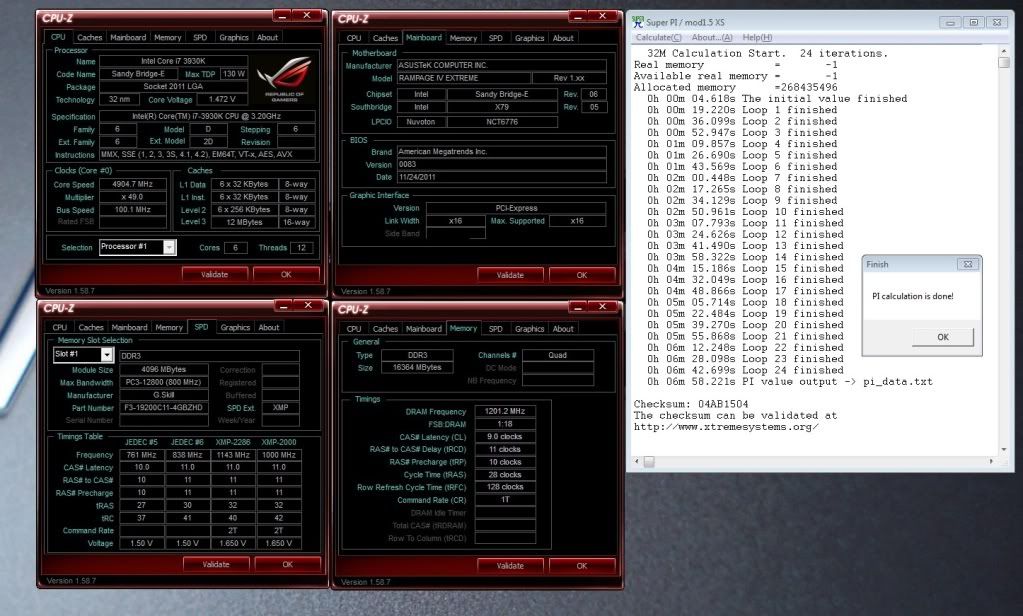Open the Help menu in Super PI
Image resolution: width=1023 pixels, height=616 pixels.
[x=757, y=37]
